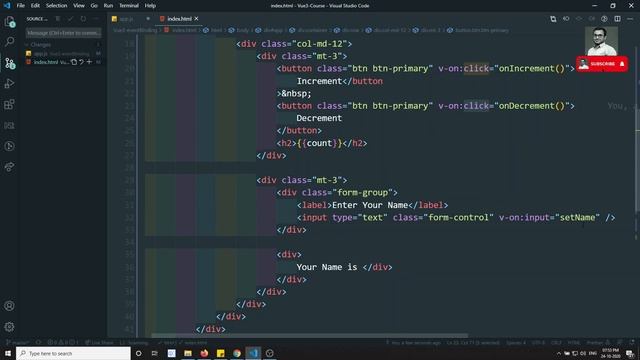
Task: Open the Manage gear icon in the activity bar
Action: [9, 327]
